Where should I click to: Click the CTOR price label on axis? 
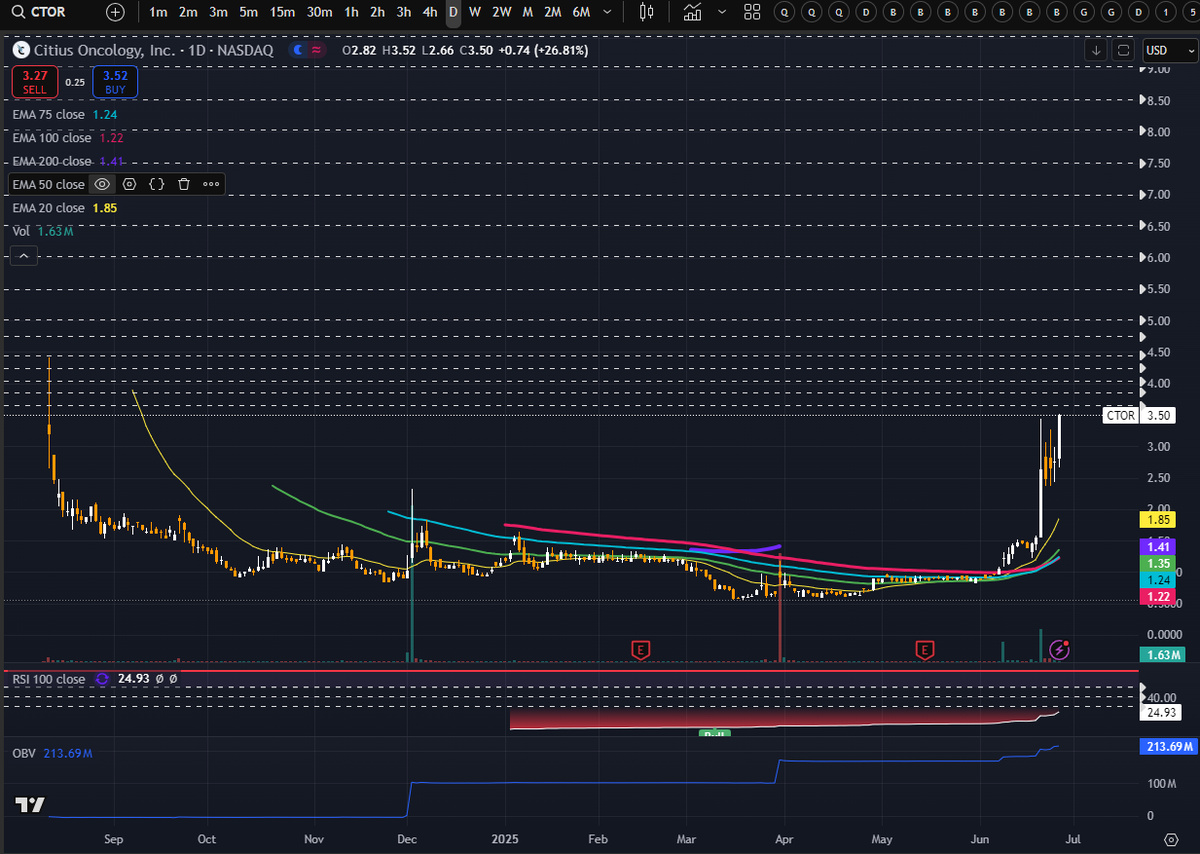[x=1120, y=415]
